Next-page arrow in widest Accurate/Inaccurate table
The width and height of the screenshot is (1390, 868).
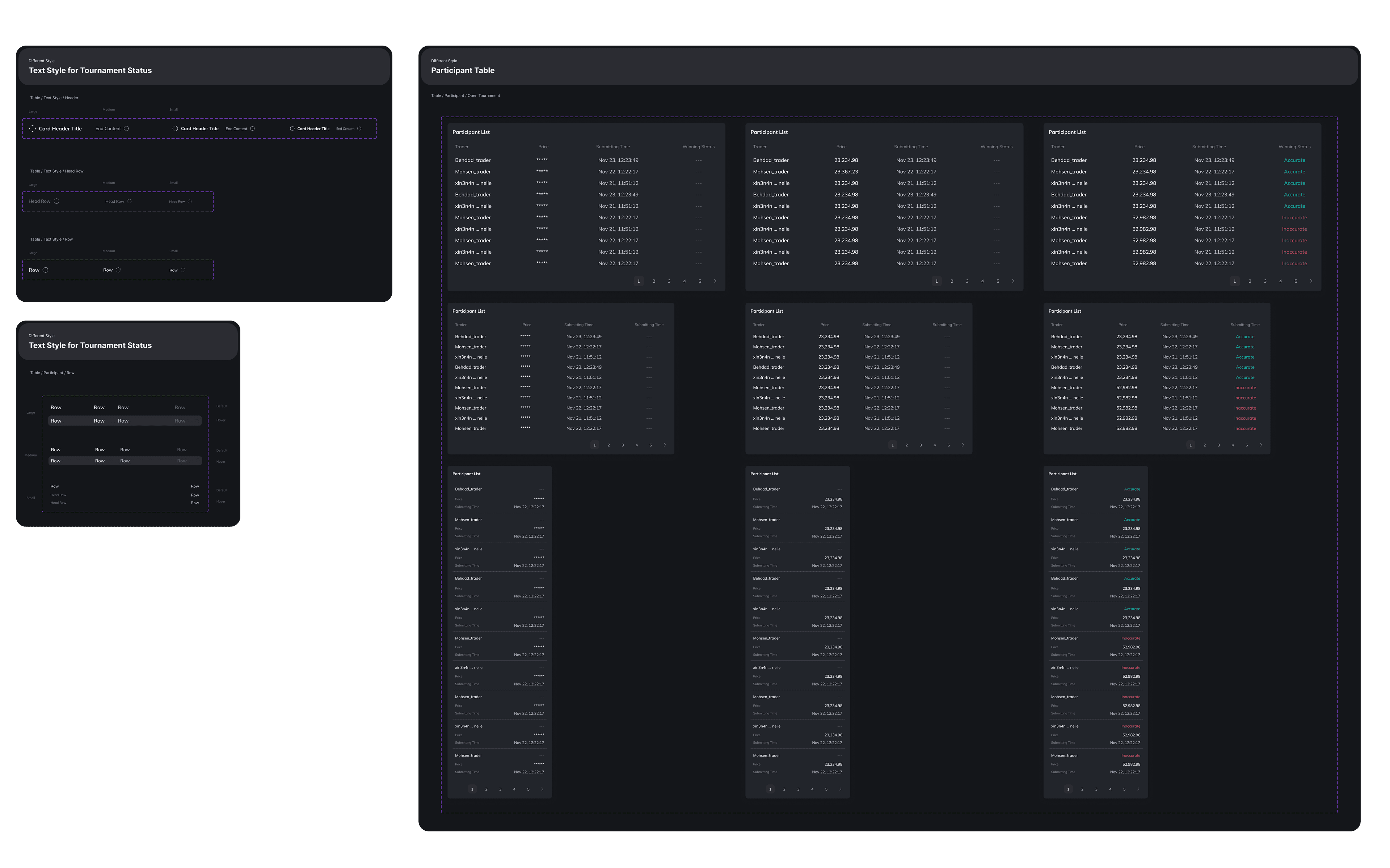click(x=1311, y=281)
